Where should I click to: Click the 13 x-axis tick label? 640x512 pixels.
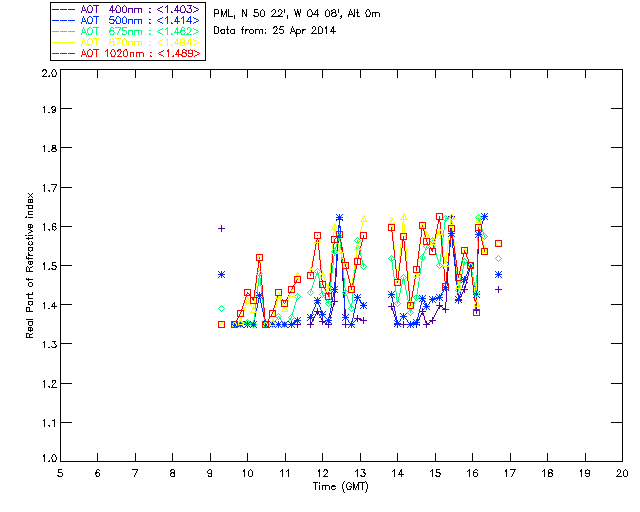pos(360,473)
